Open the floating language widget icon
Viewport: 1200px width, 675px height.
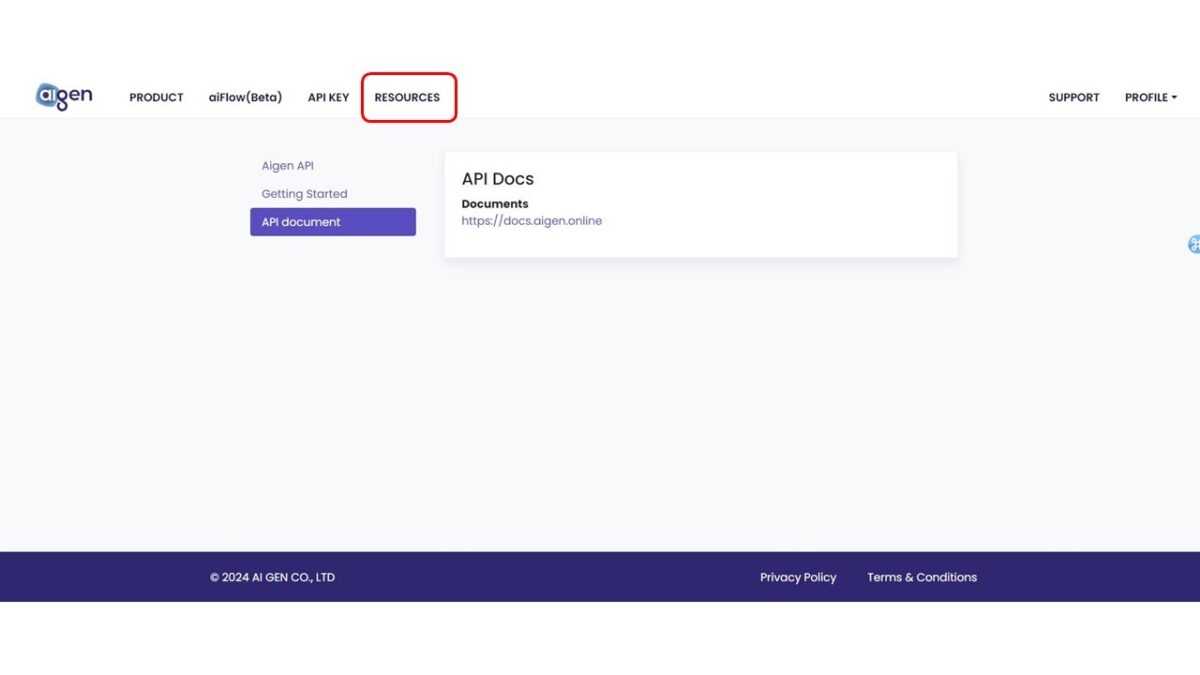1193,244
